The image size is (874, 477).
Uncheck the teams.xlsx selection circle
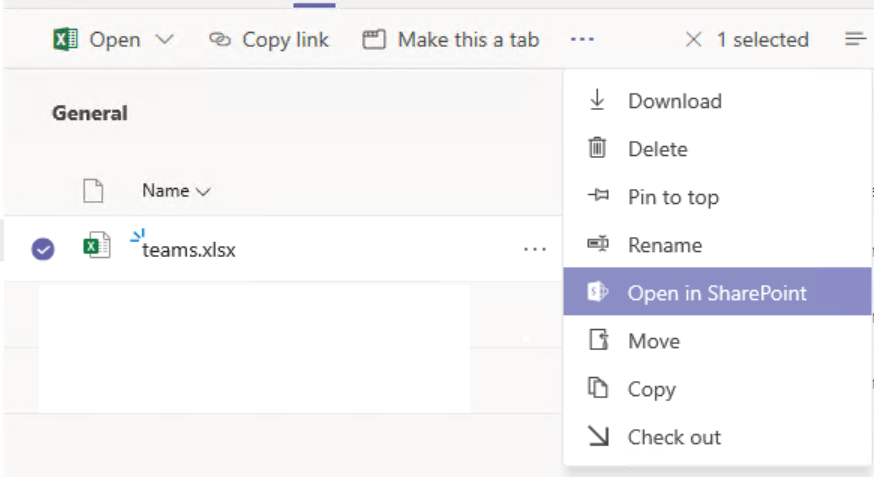43,249
